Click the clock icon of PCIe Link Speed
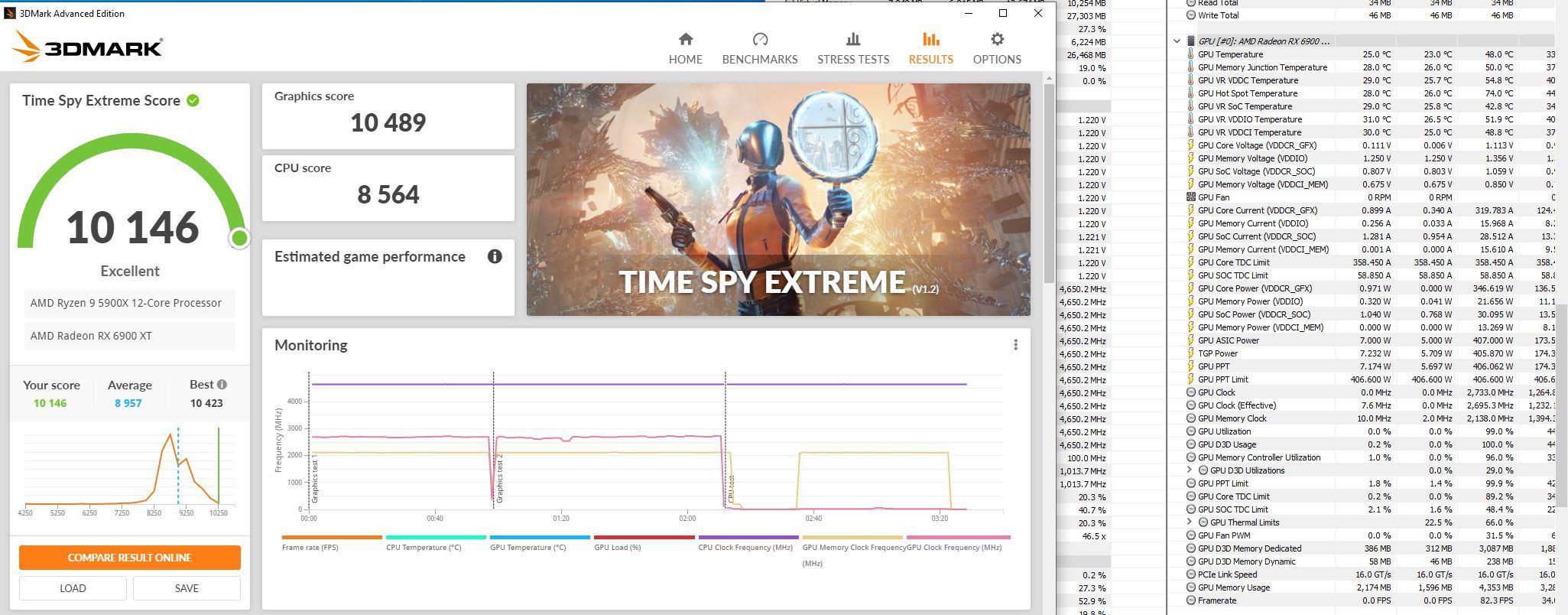Screen dimensions: 1568x615 [1190, 574]
